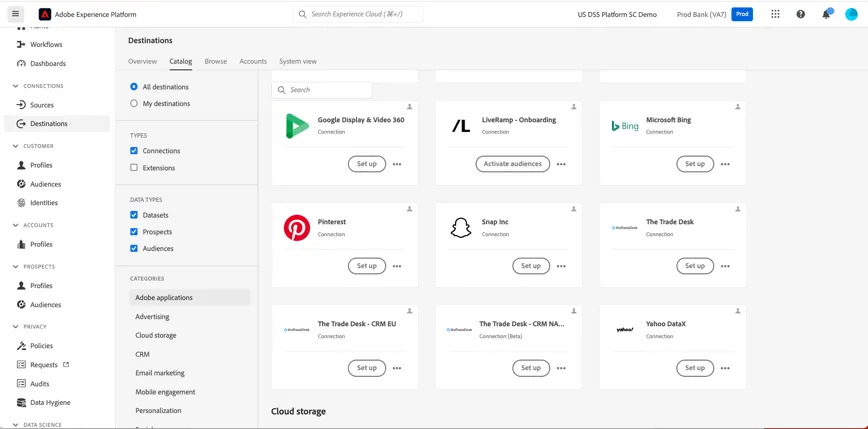Open the Prod Bank (VA7) sandbox selector
Image resolution: width=868 pixels, height=429 pixels.
pos(715,14)
